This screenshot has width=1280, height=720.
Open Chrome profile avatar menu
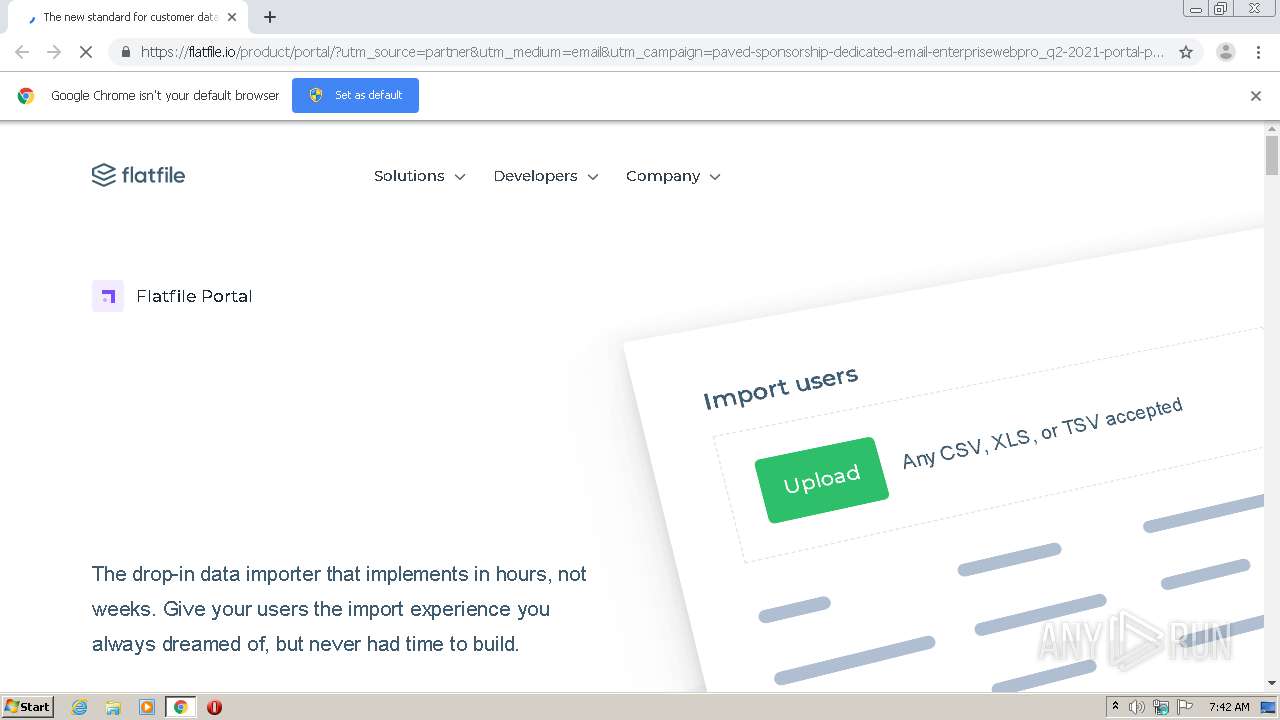[x=1225, y=52]
